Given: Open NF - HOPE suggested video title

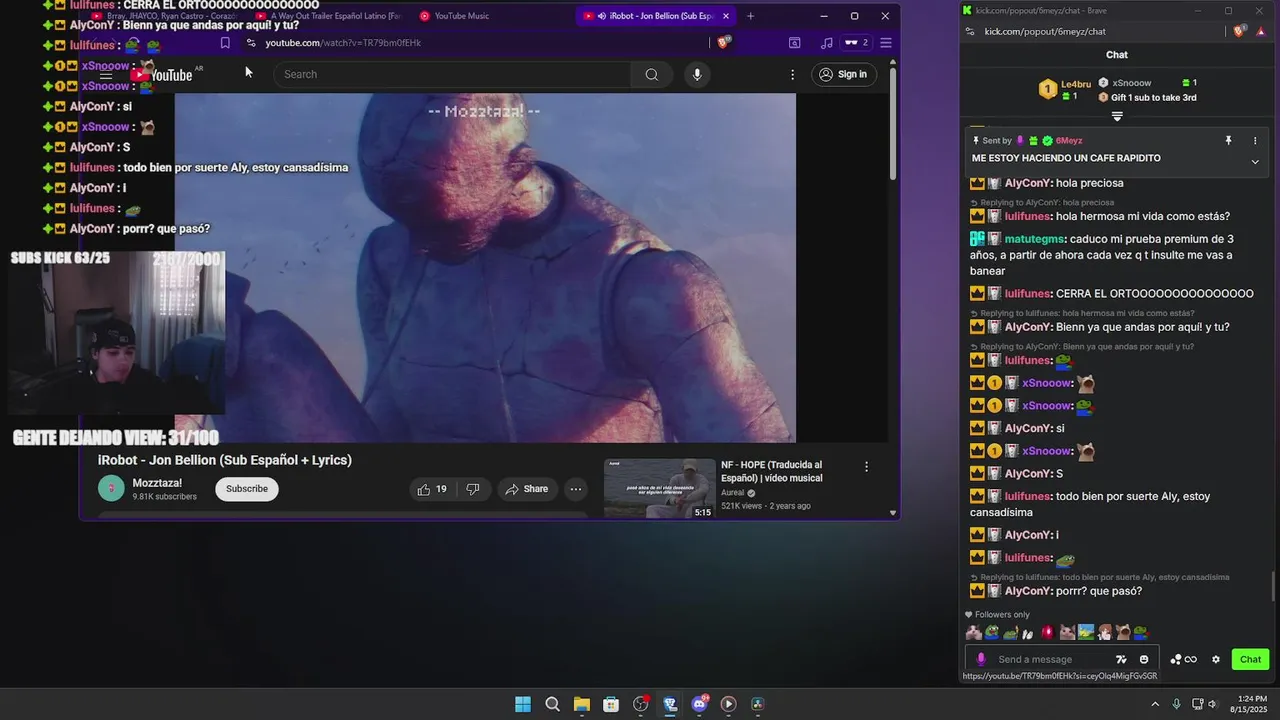Looking at the screenshot, I should coord(772,471).
